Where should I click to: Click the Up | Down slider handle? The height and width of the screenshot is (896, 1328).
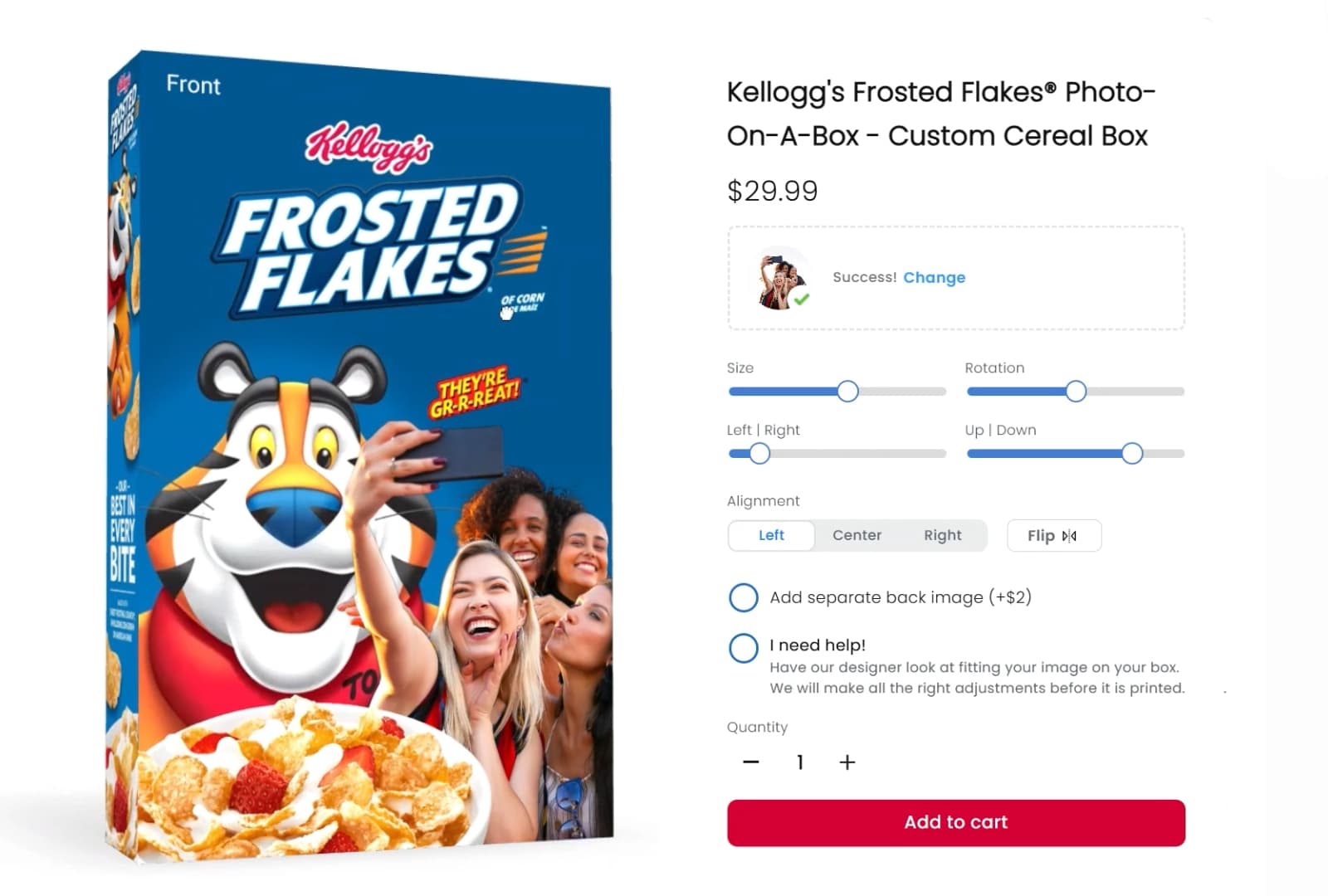point(1132,454)
